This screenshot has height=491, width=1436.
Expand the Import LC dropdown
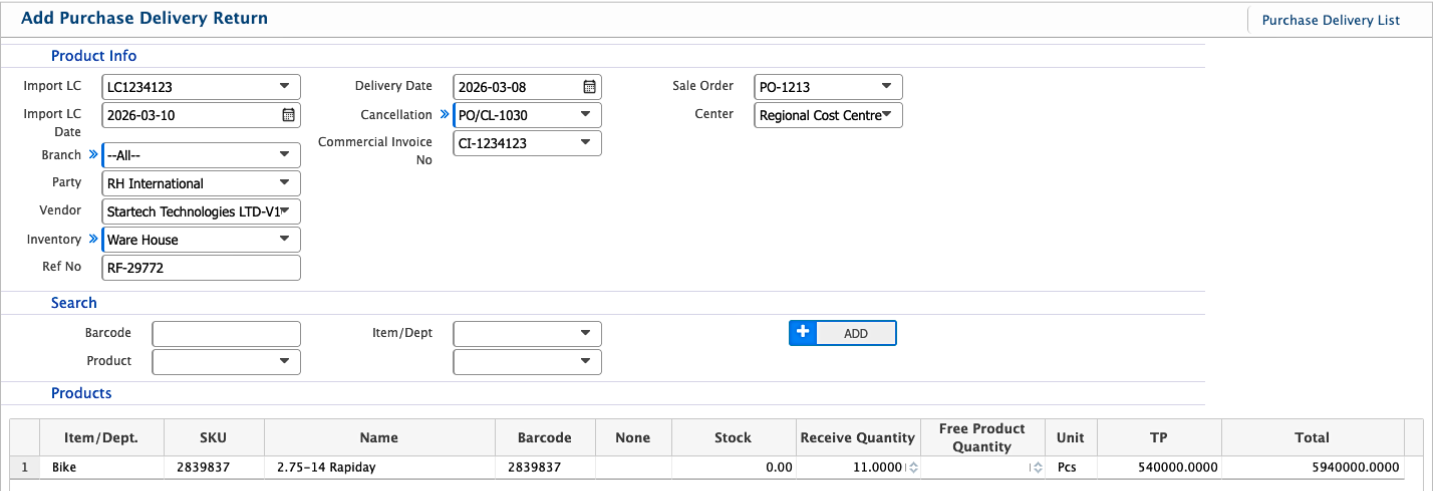pos(284,87)
